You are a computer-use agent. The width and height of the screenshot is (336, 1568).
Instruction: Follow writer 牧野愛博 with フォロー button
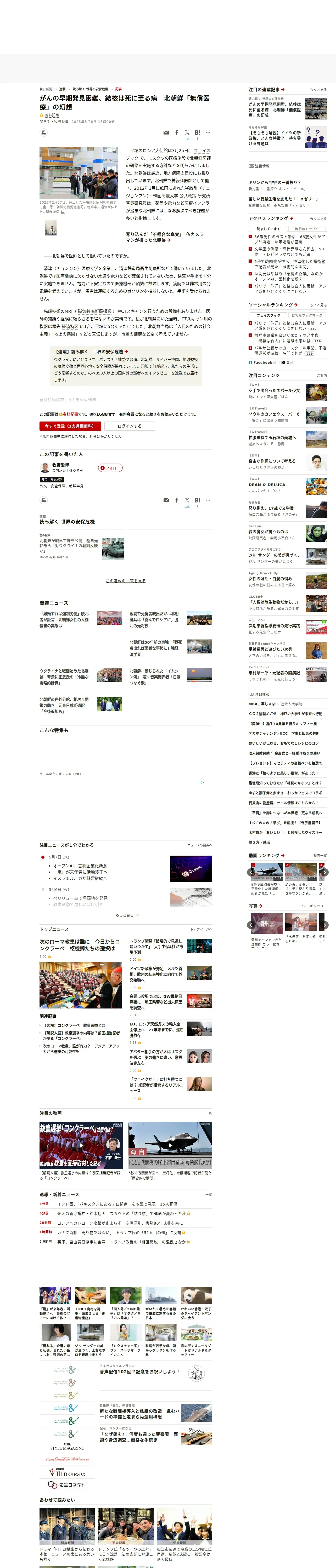pyautogui.click(x=110, y=468)
